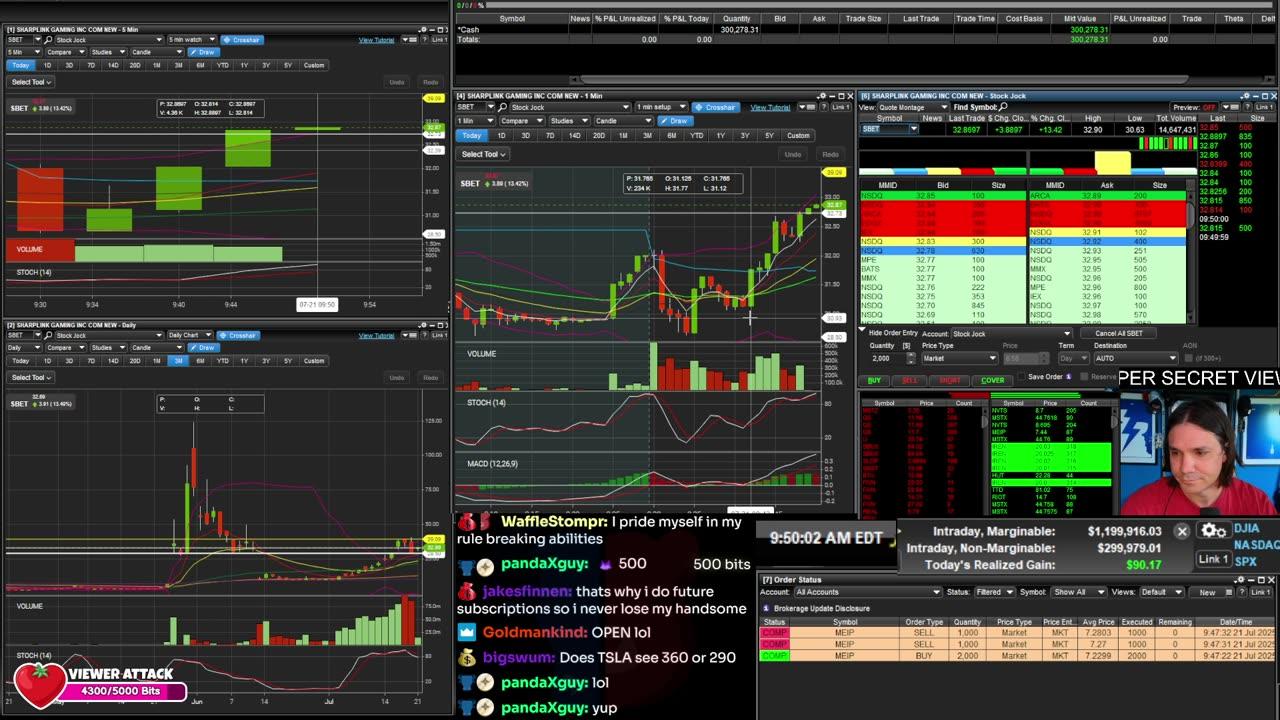This screenshot has width=1280, height=720.
Task: Open View Tutorial link in 1 Min chart
Action: [770, 107]
